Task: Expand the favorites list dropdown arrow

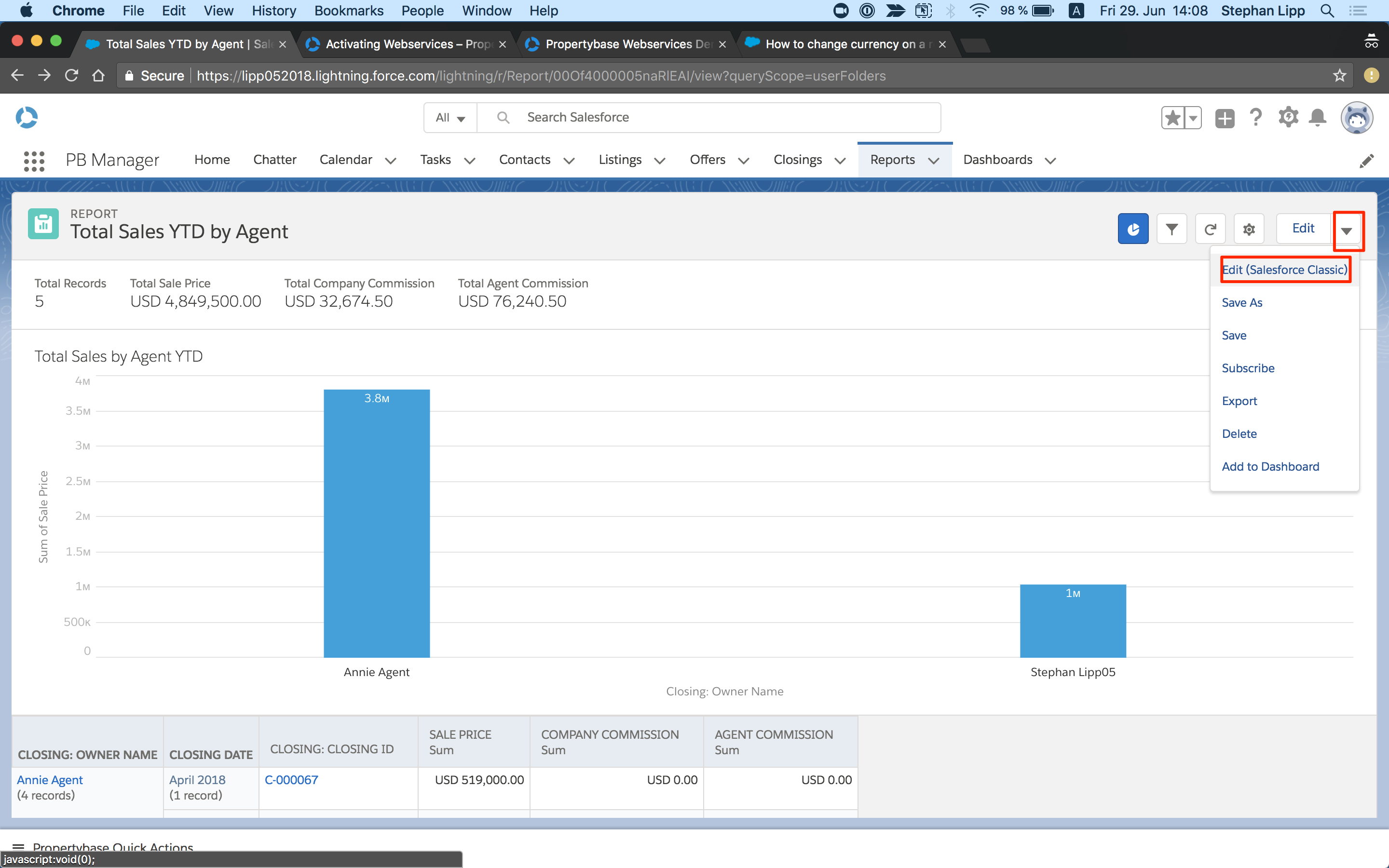Action: tap(1193, 118)
